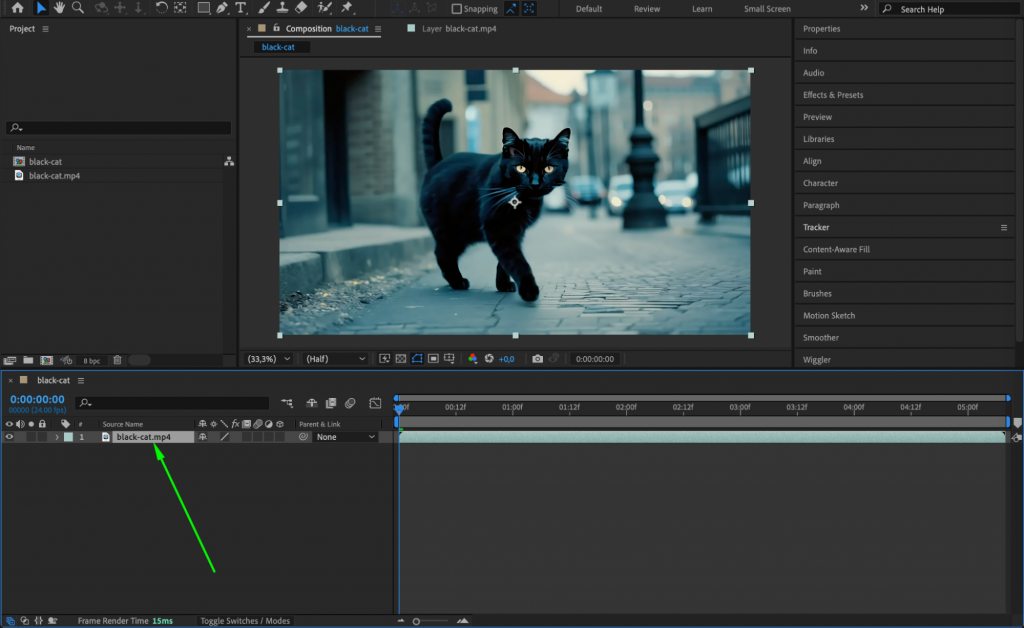Open the Parent & Link None dropdown
This screenshot has width=1024, height=628.
[x=345, y=436]
